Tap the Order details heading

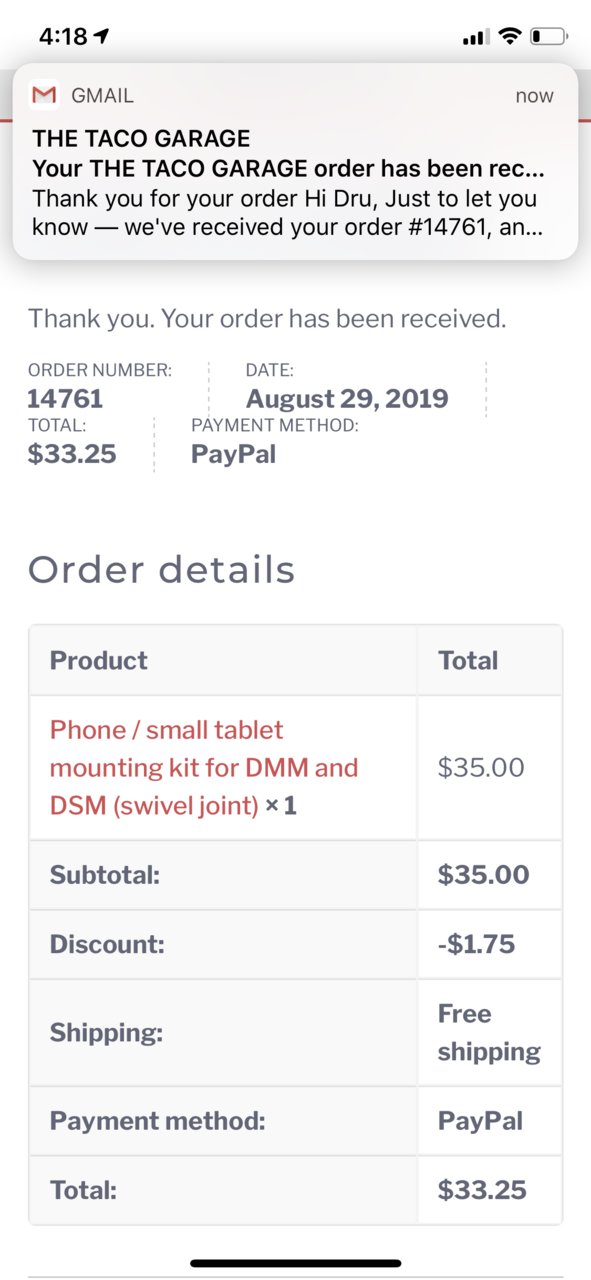(x=161, y=569)
